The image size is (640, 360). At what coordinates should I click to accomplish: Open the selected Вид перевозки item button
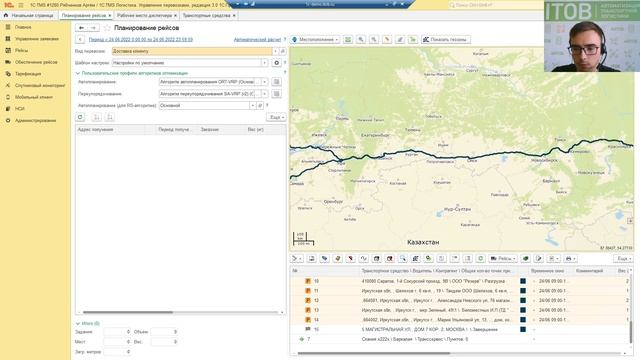point(282,51)
